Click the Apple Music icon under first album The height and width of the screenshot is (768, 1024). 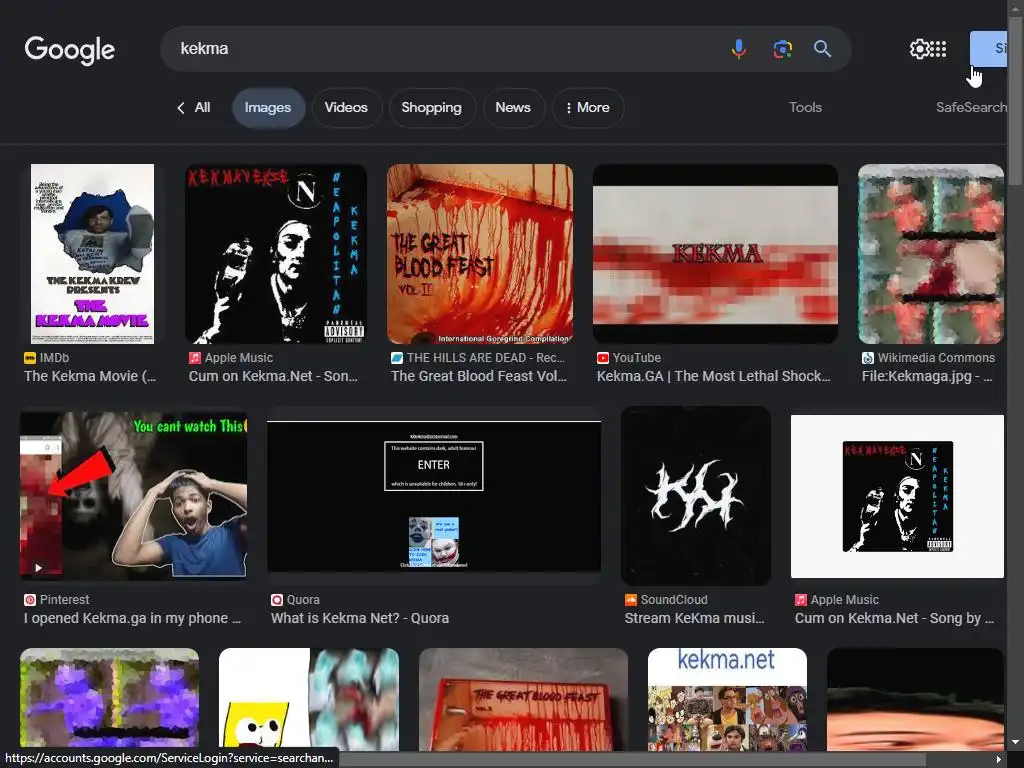pos(195,358)
